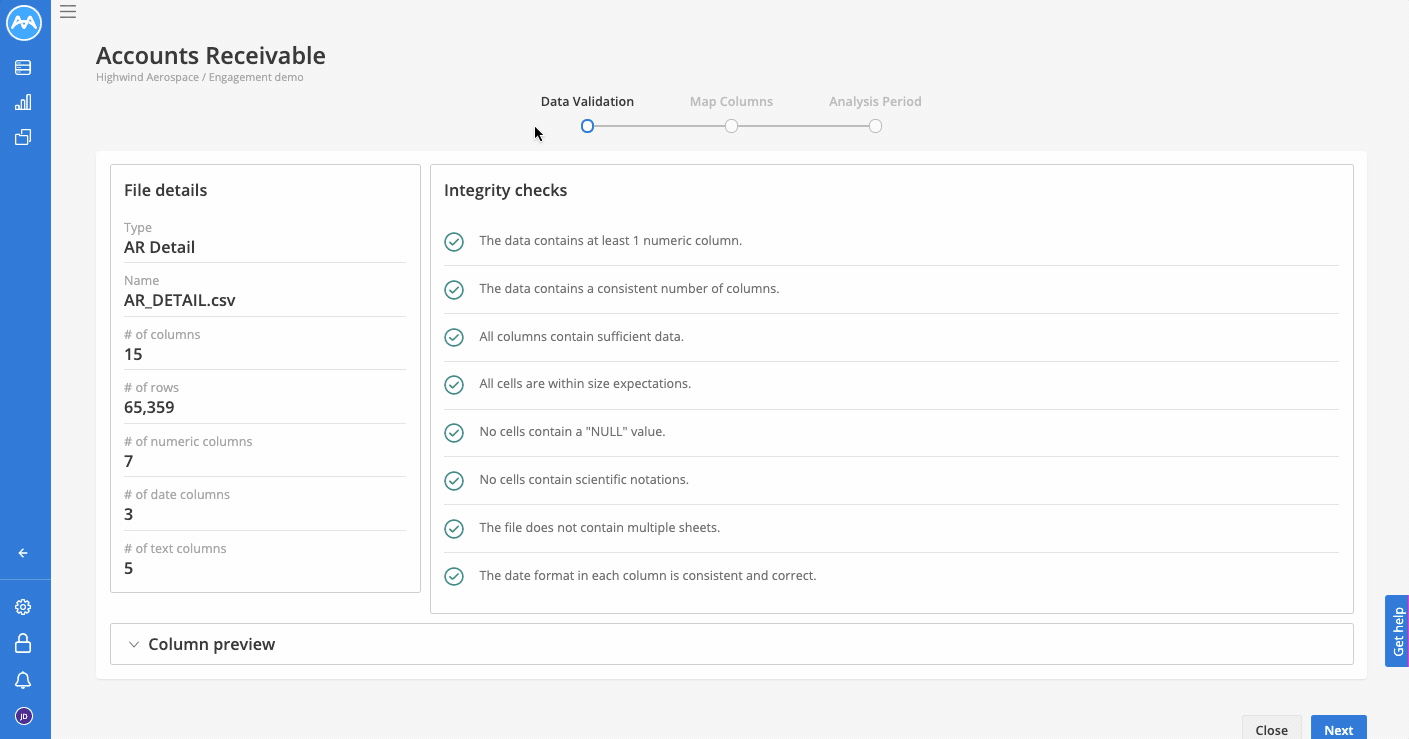The image size is (1409, 739).
Task: Click the 65,359 rows value
Action: [149, 407]
